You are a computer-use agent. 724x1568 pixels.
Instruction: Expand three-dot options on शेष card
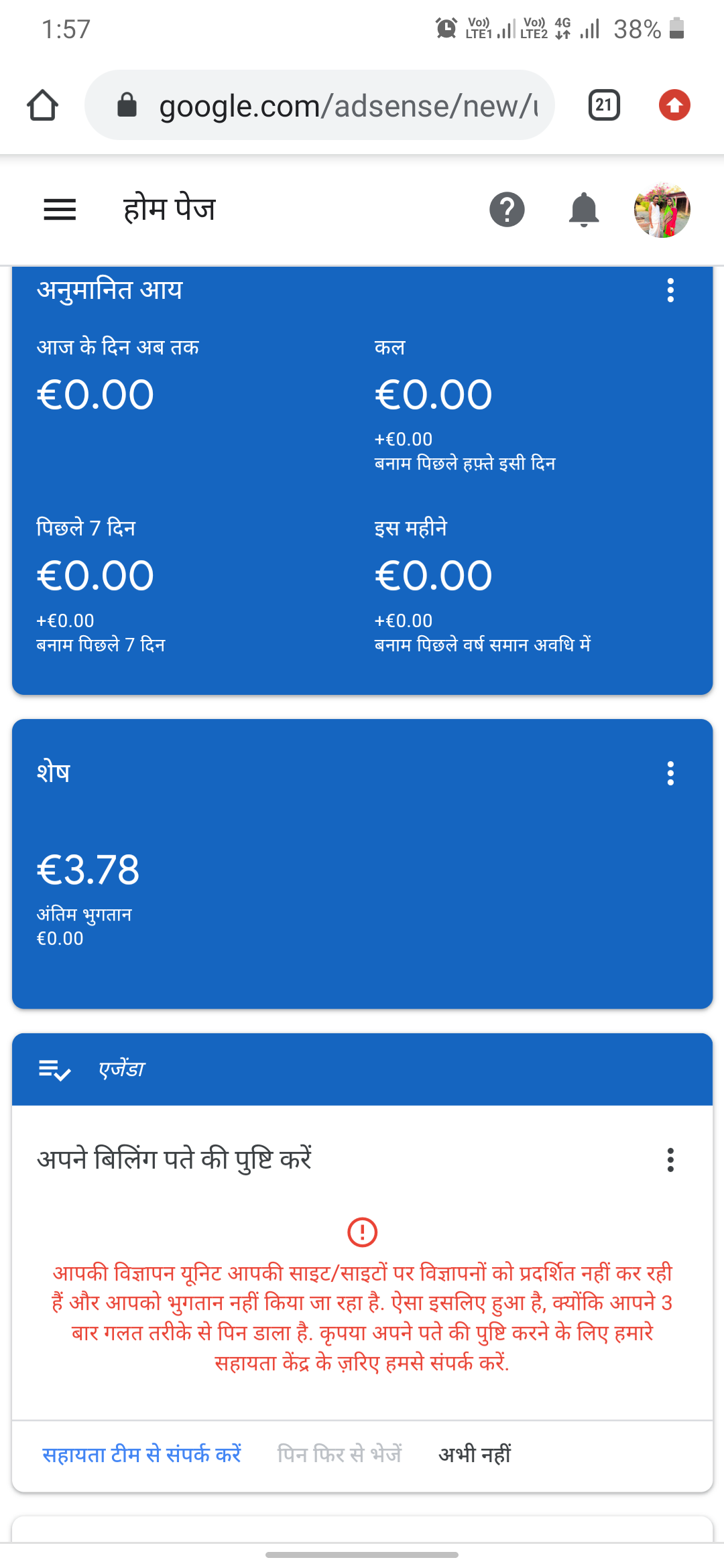670,773
